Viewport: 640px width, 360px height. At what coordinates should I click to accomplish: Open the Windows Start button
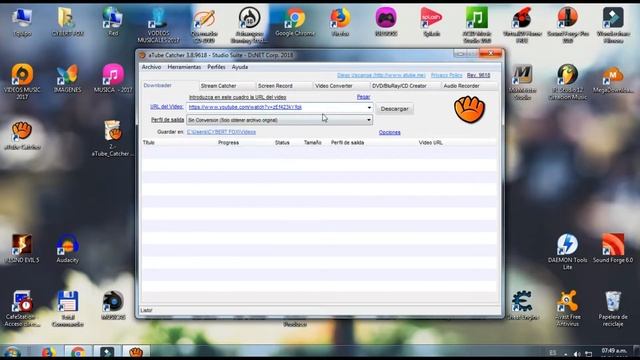click(x=11, y=352)
